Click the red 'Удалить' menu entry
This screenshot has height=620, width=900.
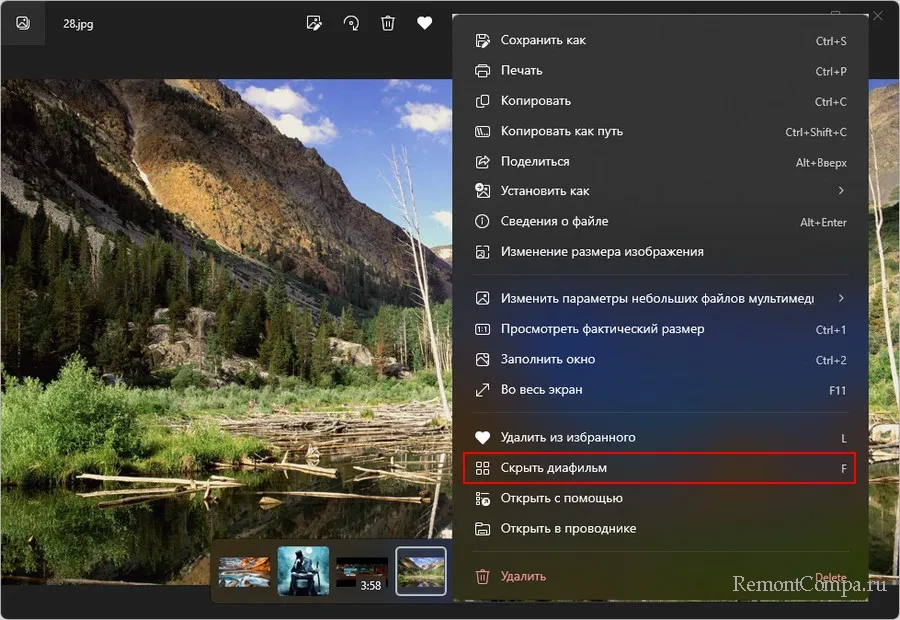(x=660, y=576)
